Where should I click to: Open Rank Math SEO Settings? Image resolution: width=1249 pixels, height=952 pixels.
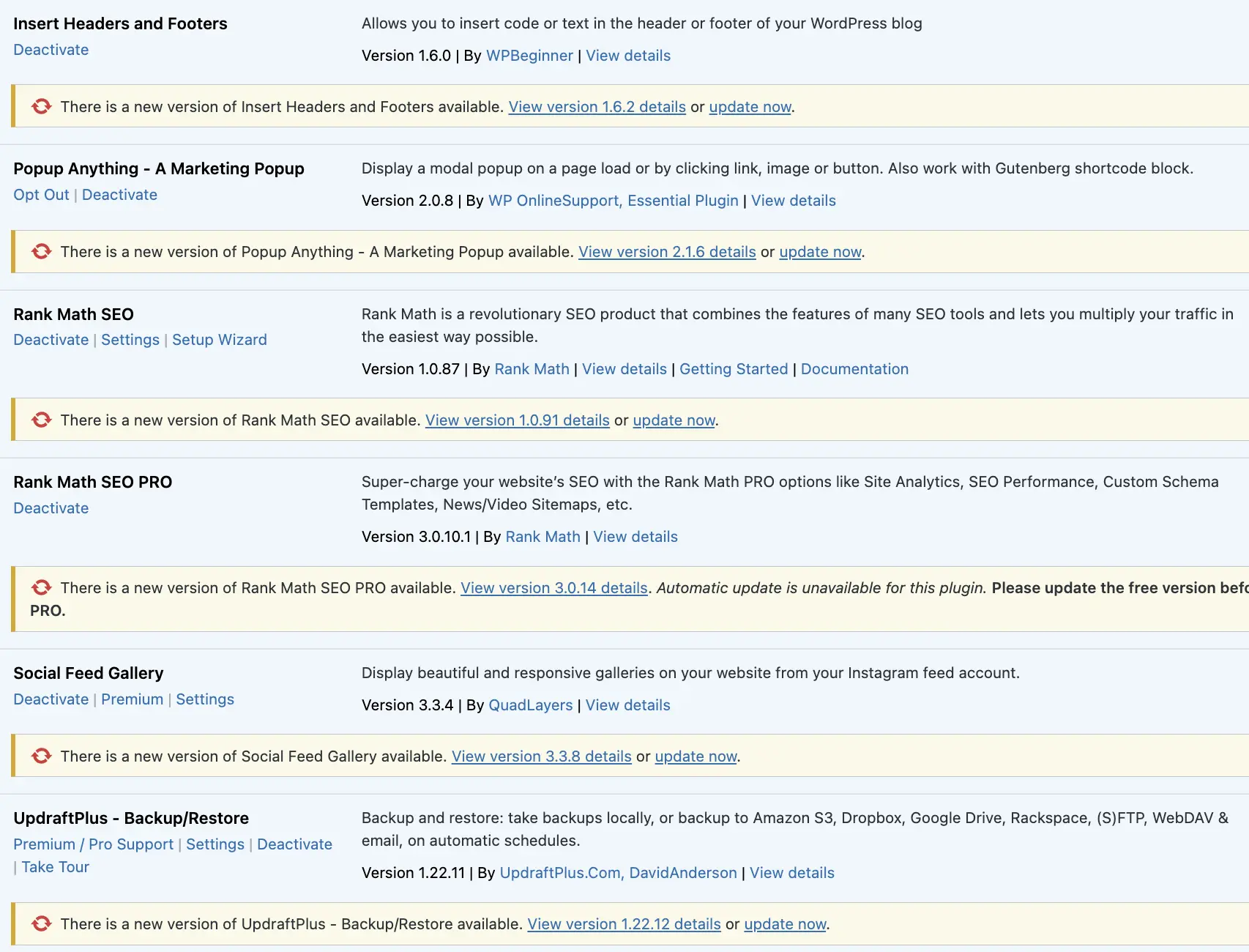pos(130,340)
